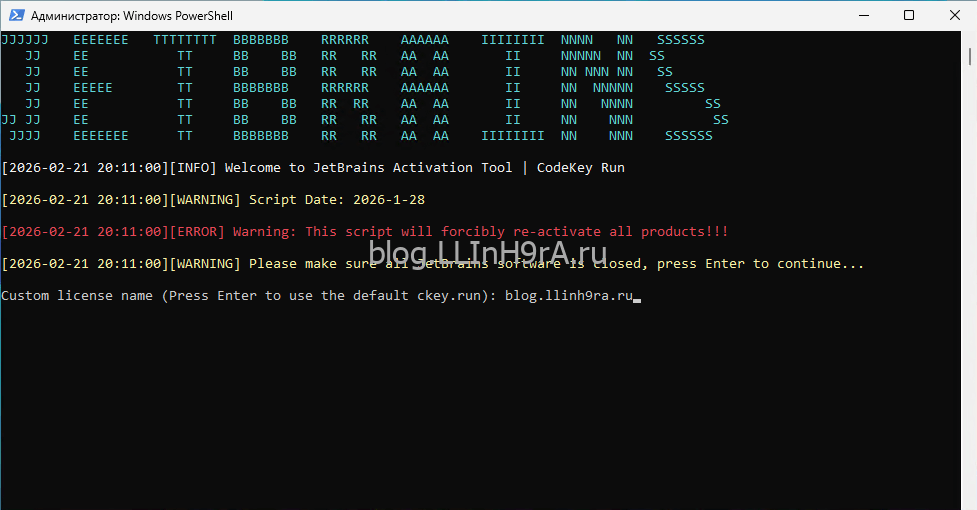Click the [INFO] tag in the welcome line

point(193,168)
